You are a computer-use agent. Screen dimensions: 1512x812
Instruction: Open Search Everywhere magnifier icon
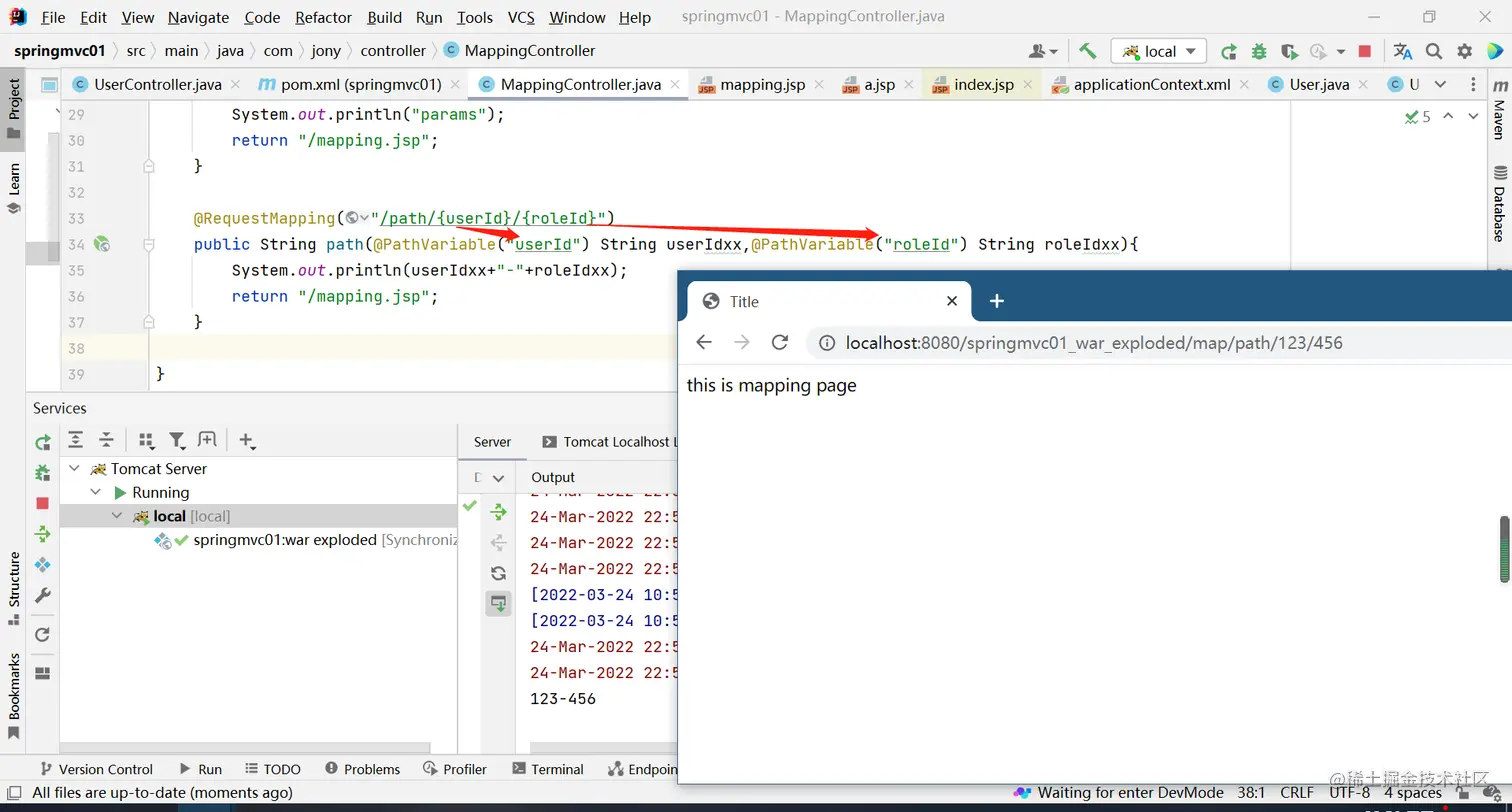pos(1434,51)
